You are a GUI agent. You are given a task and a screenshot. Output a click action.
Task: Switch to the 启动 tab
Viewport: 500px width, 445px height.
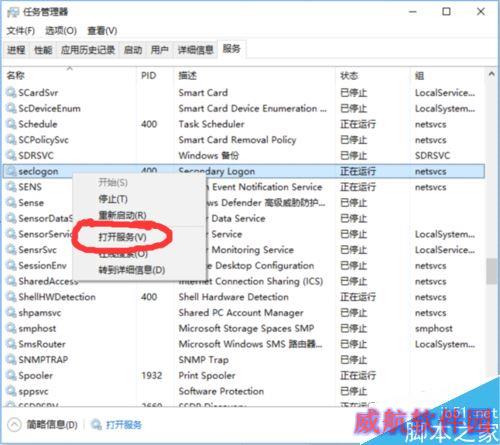coord(133,50)
